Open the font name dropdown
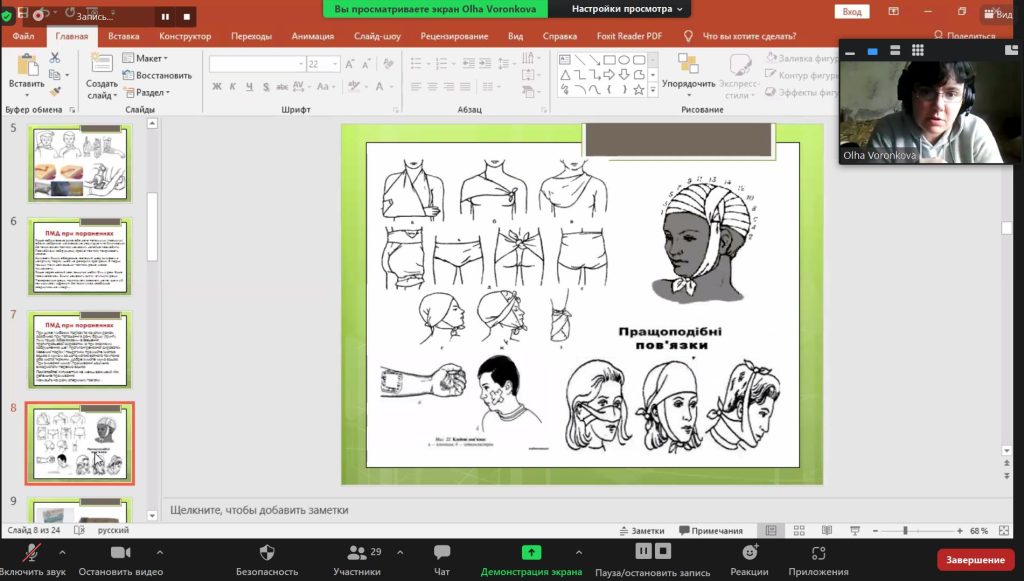 click(x=301, y=64)
